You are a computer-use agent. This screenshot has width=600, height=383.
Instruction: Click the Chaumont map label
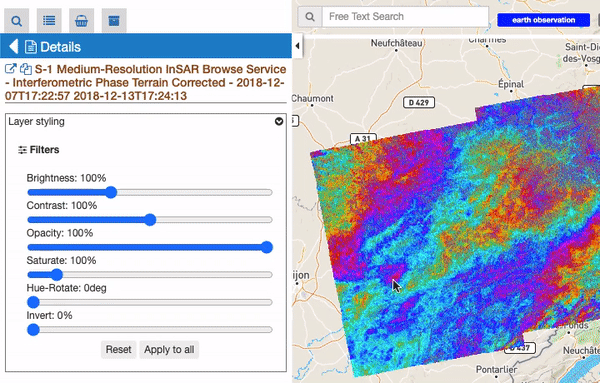(x=313, y=98)
